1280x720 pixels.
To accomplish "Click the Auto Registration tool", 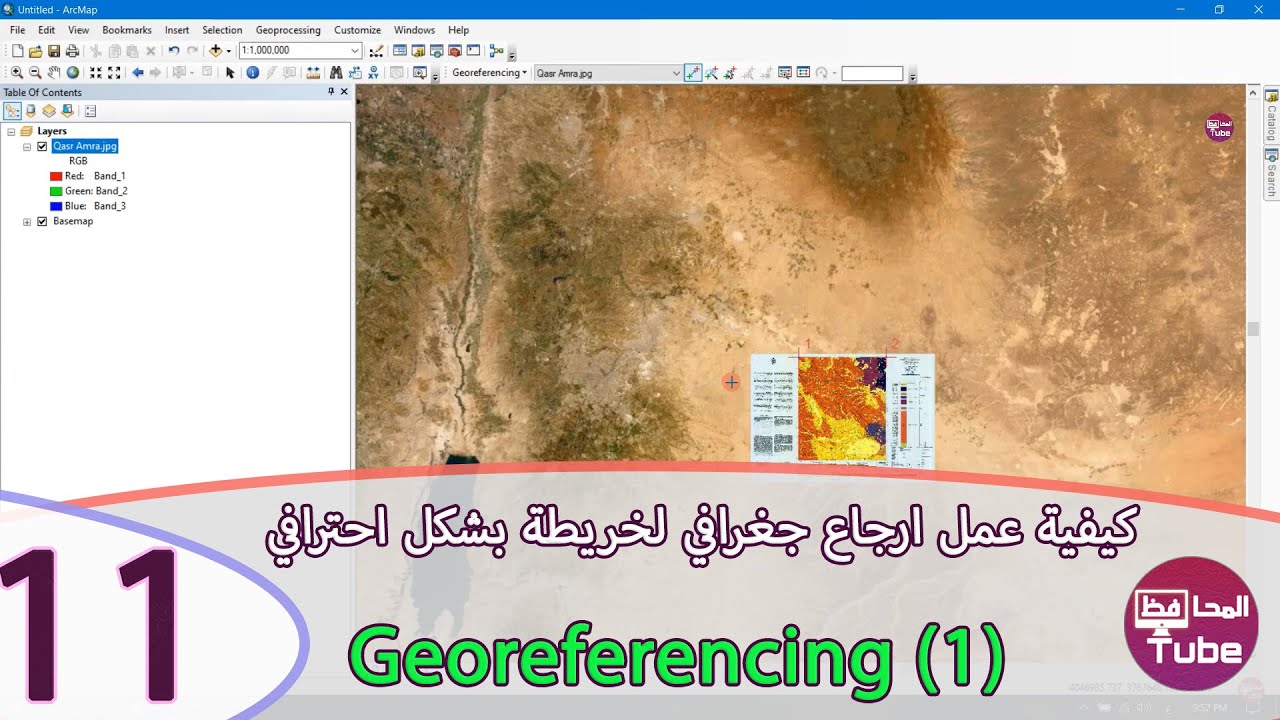I will tap(711, 72).
